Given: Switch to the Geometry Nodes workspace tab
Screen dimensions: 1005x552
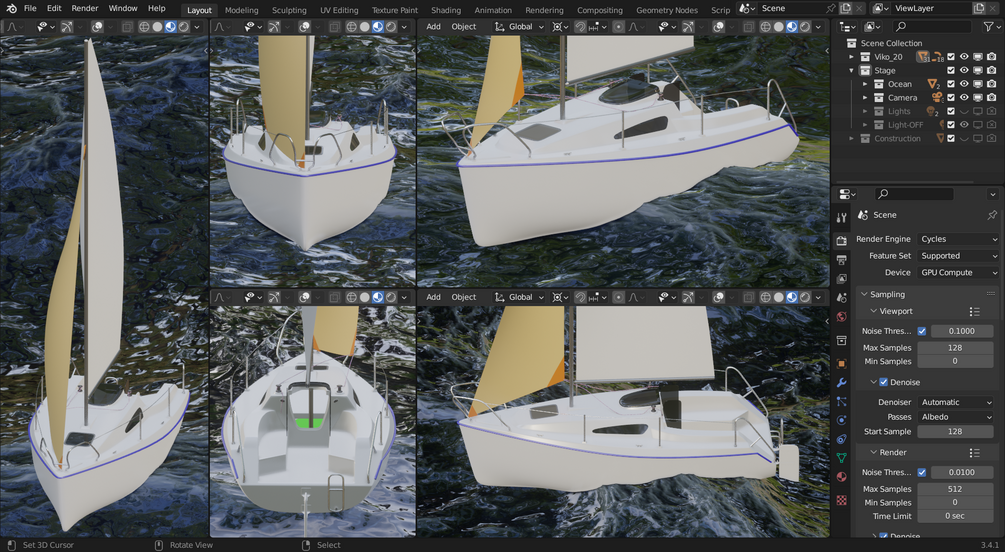Looking at the screenshot, I should pyautogui.click(x=667, y=10).
